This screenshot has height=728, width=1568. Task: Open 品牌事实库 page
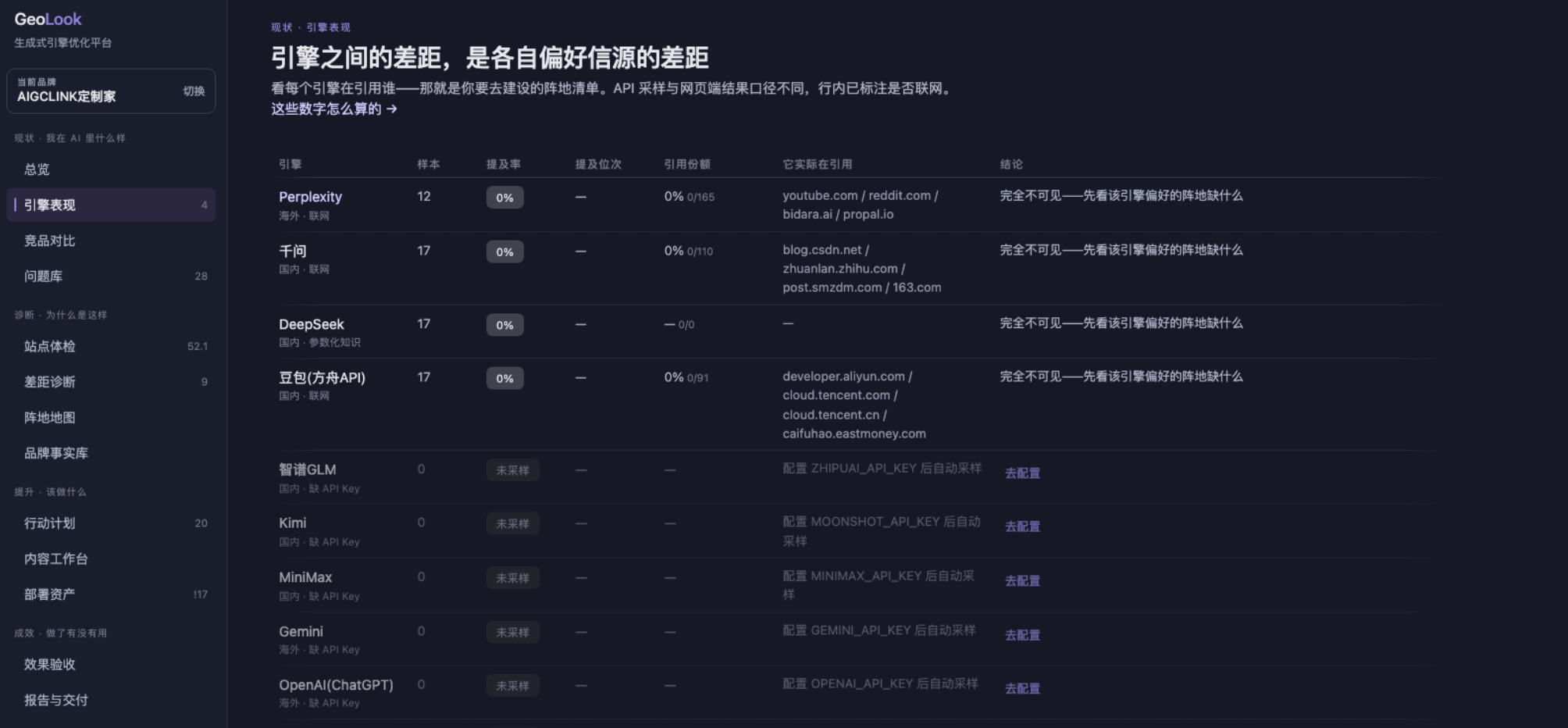111,453
